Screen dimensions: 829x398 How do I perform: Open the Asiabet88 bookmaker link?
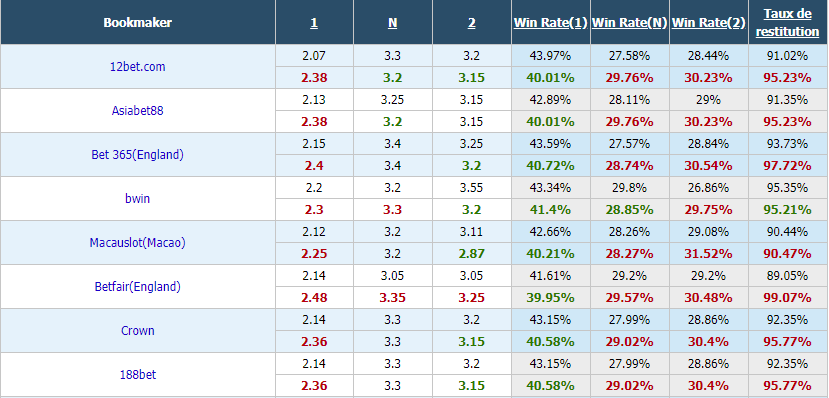tap(137, 110)
